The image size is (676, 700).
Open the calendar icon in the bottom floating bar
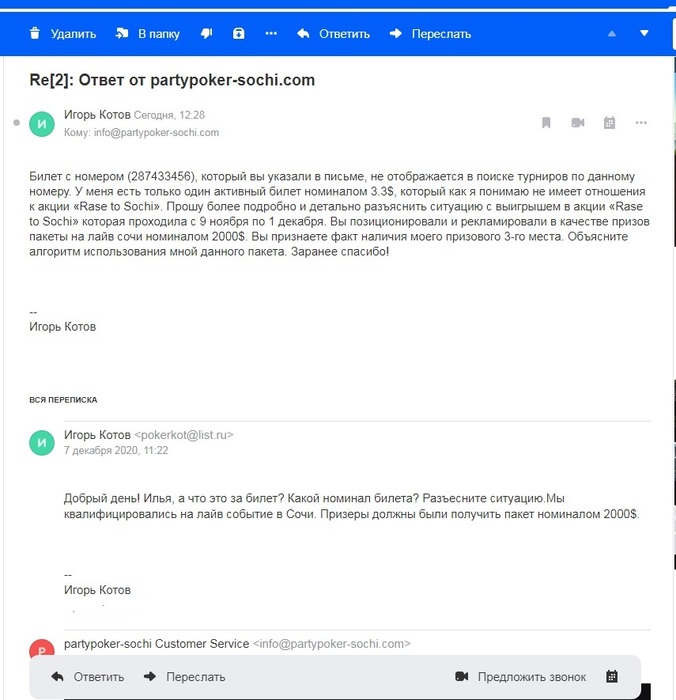coord(612,676)
